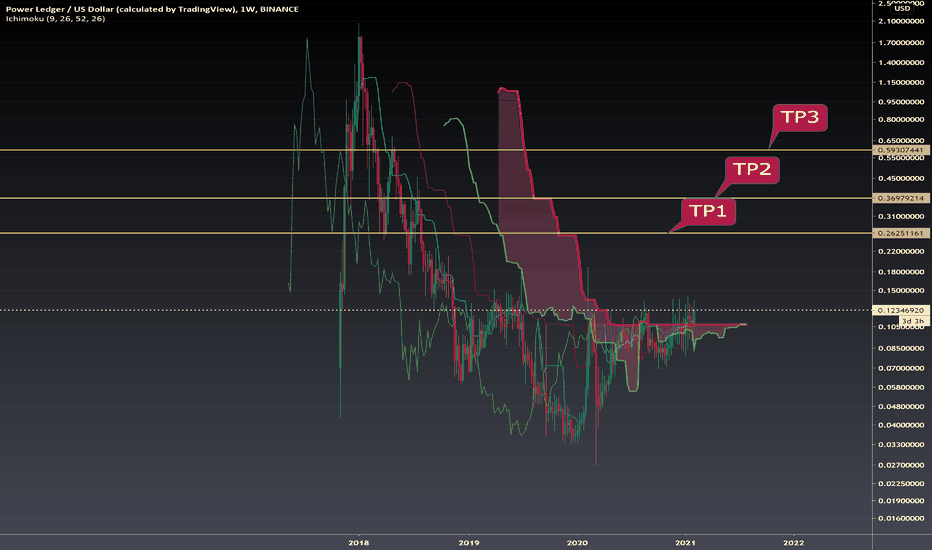Click the 0.22000000 price axis tick
932x550 pixels.
pyautogui.click(x=901, y=252)
